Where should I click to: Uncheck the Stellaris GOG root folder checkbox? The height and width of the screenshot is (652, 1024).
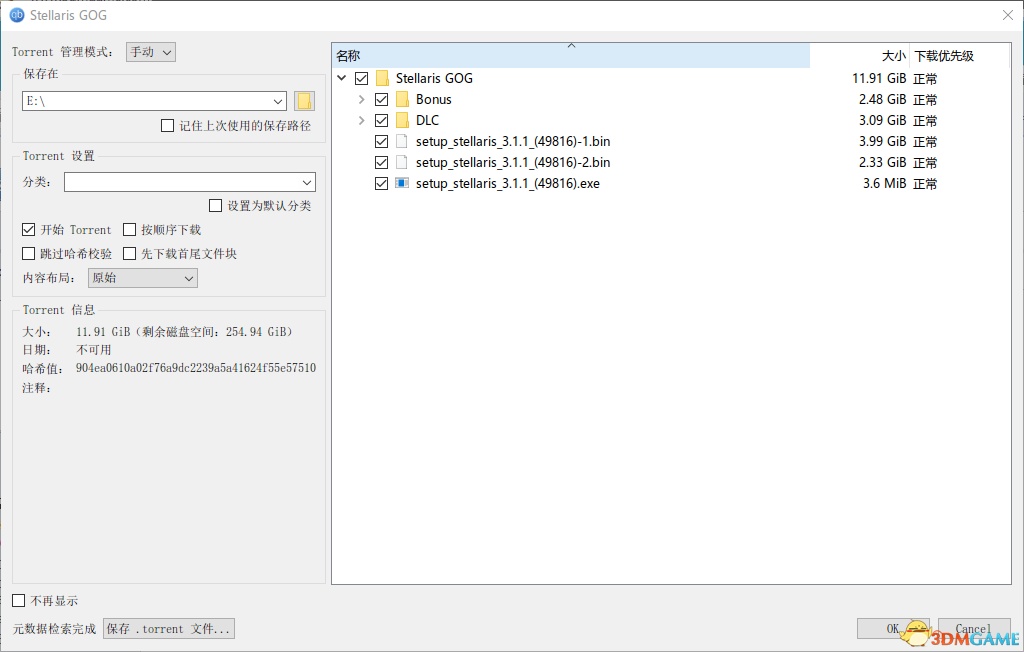361,78
